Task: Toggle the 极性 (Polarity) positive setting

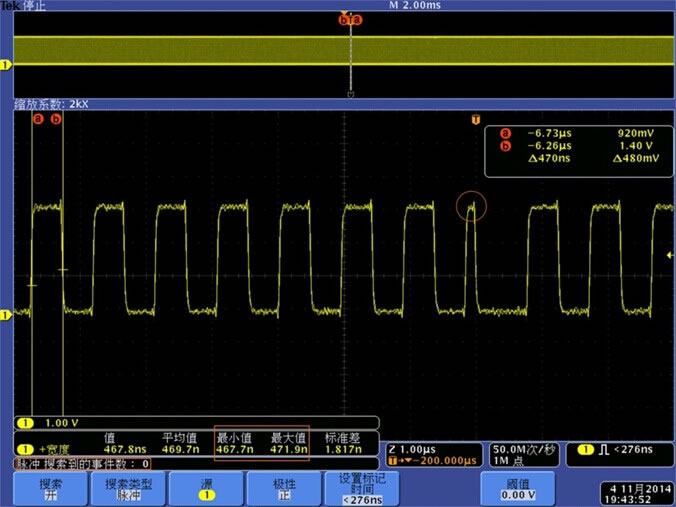Action: 284,488
